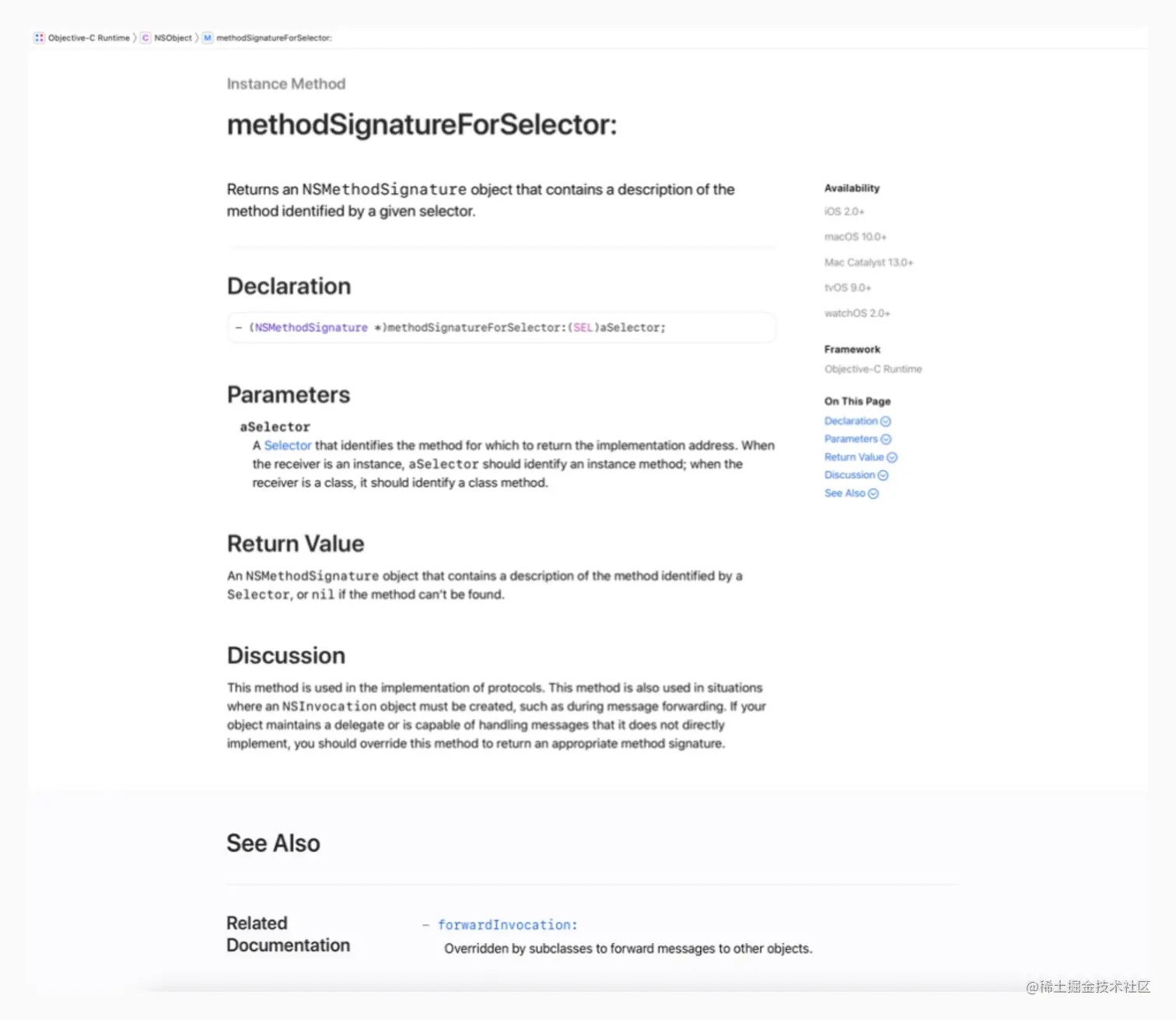Click circled arrow icon beside Declaration link
The image size is (1176, 1020).
tap(885, 422)
